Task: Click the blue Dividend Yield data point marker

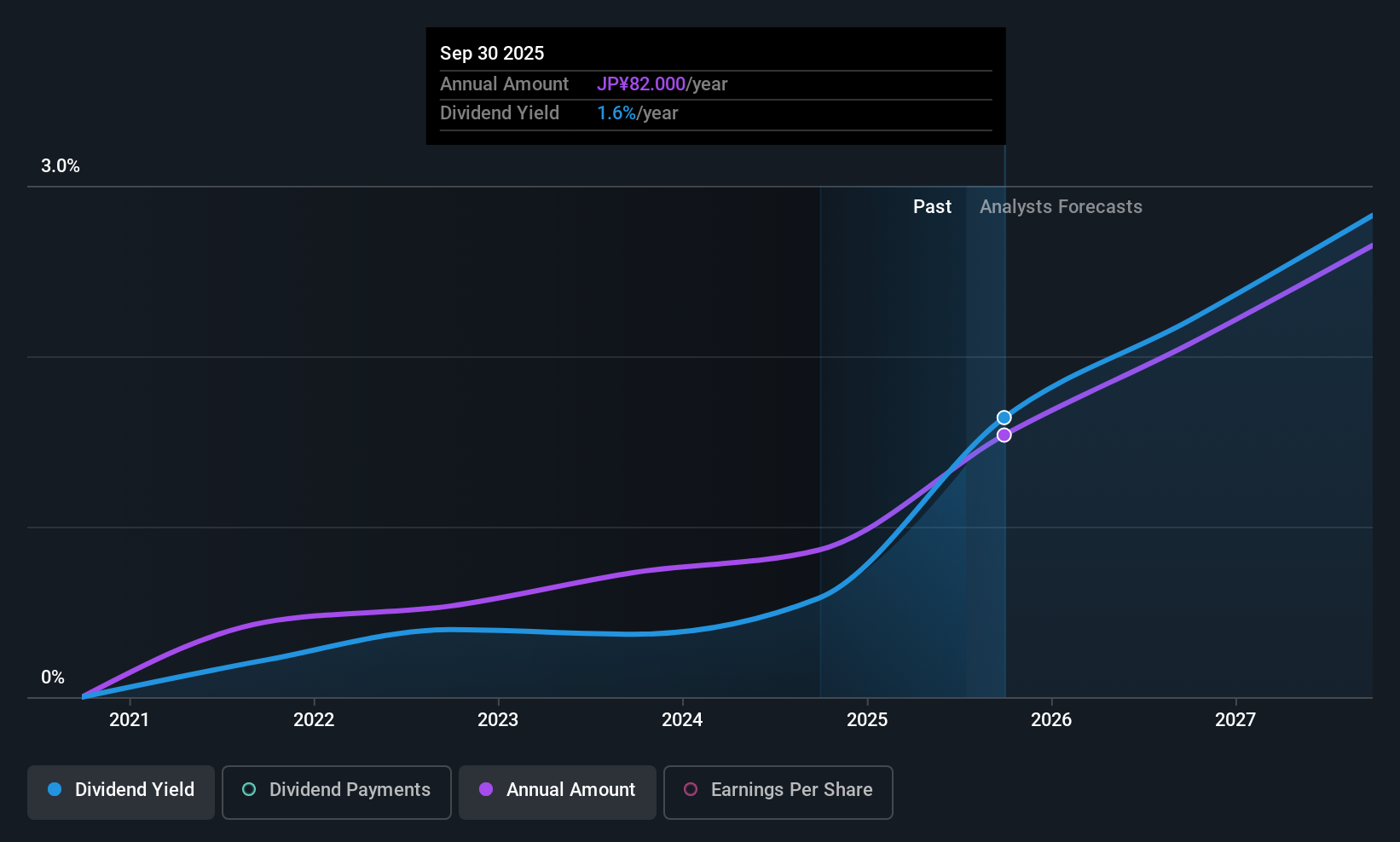Action: pos(1004,418)
